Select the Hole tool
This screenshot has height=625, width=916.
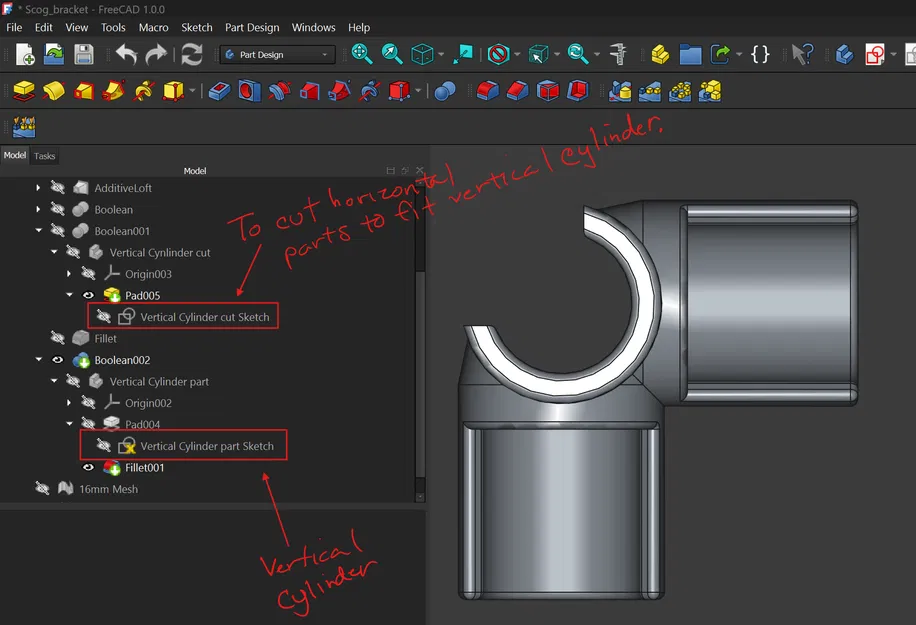(x=249, y=91)
